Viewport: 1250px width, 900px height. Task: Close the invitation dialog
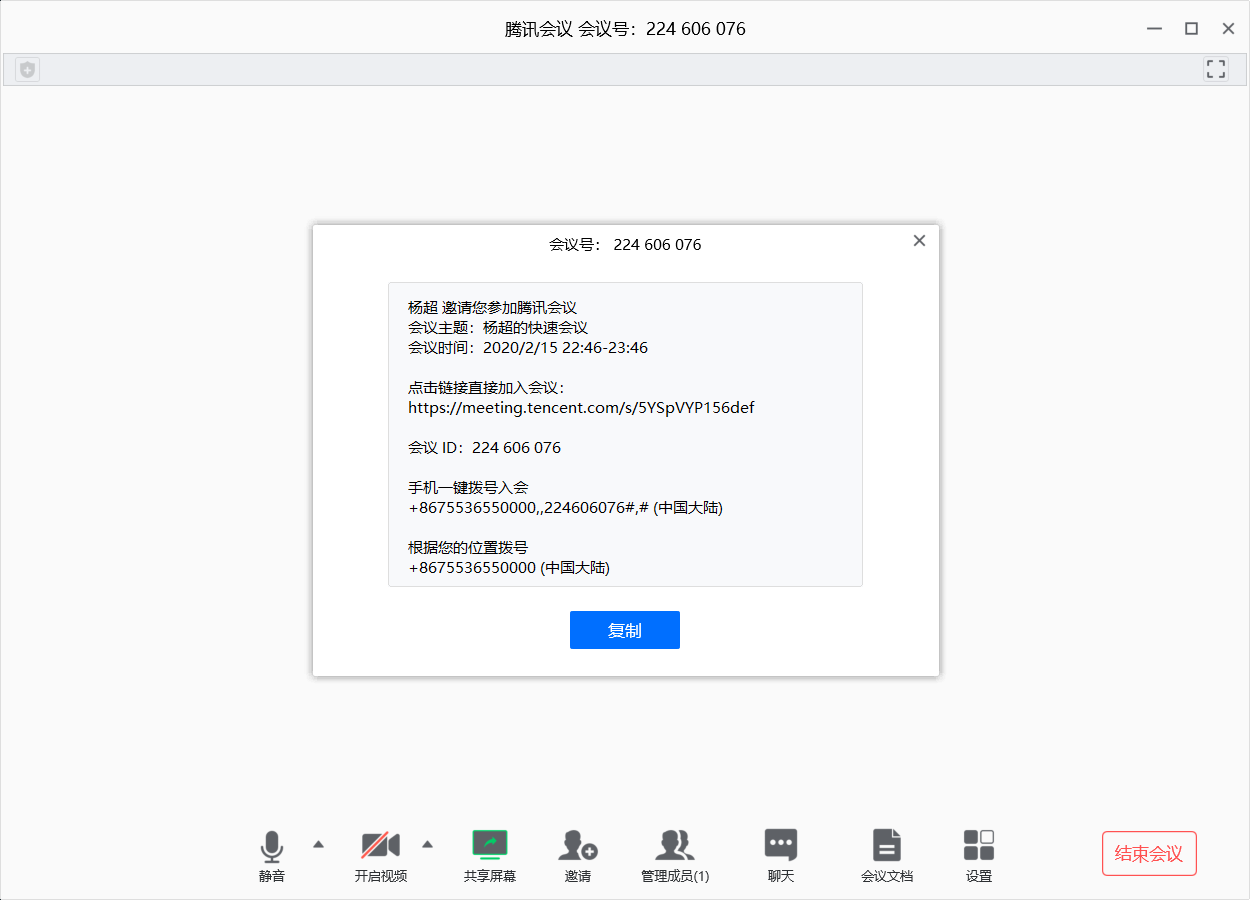pyautogui.click(x=920, y=241)
